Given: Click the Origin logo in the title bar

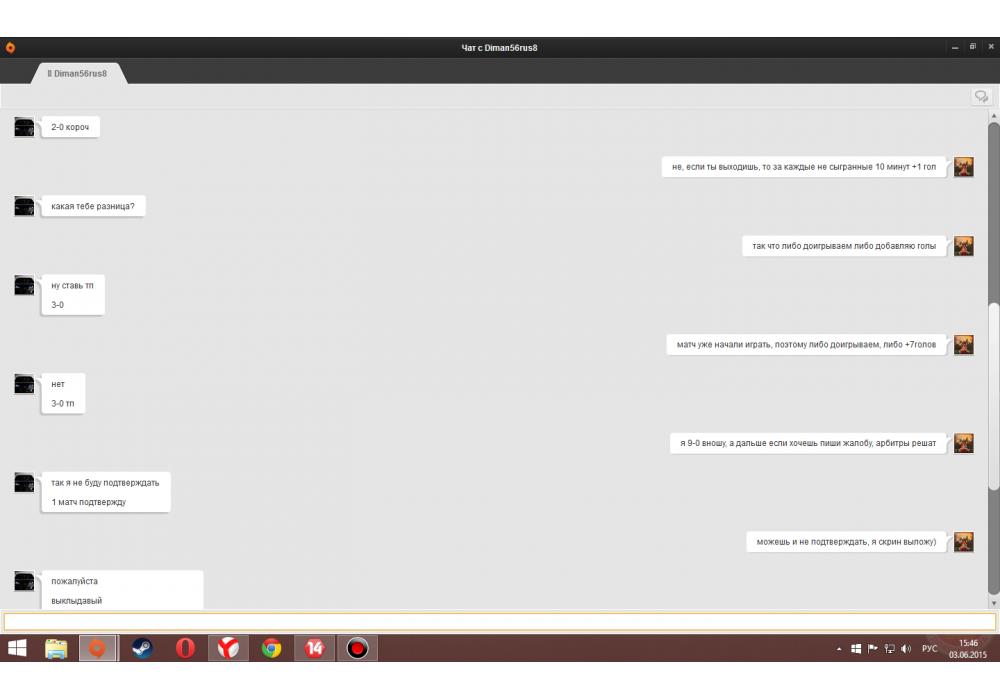Looking at the screenshot, I should [x=10, y=47].
